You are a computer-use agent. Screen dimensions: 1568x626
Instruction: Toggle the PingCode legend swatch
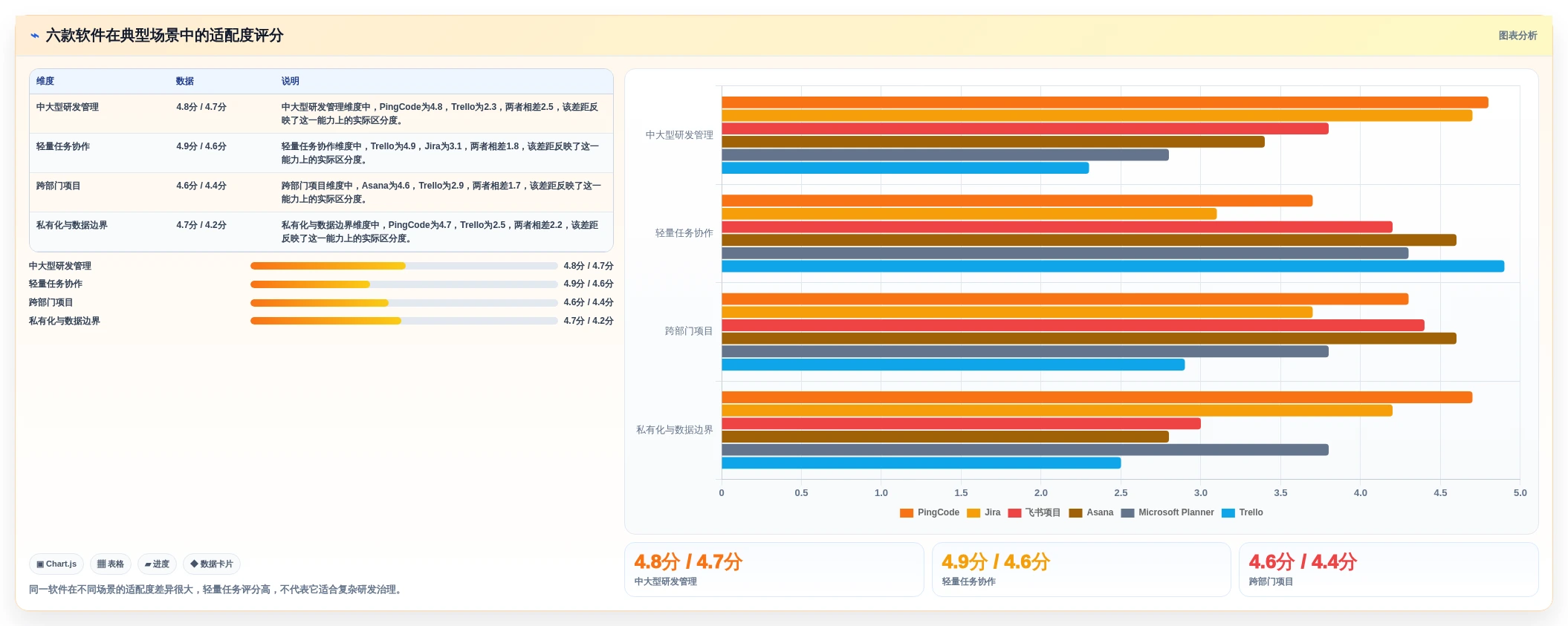coord(907,513)
